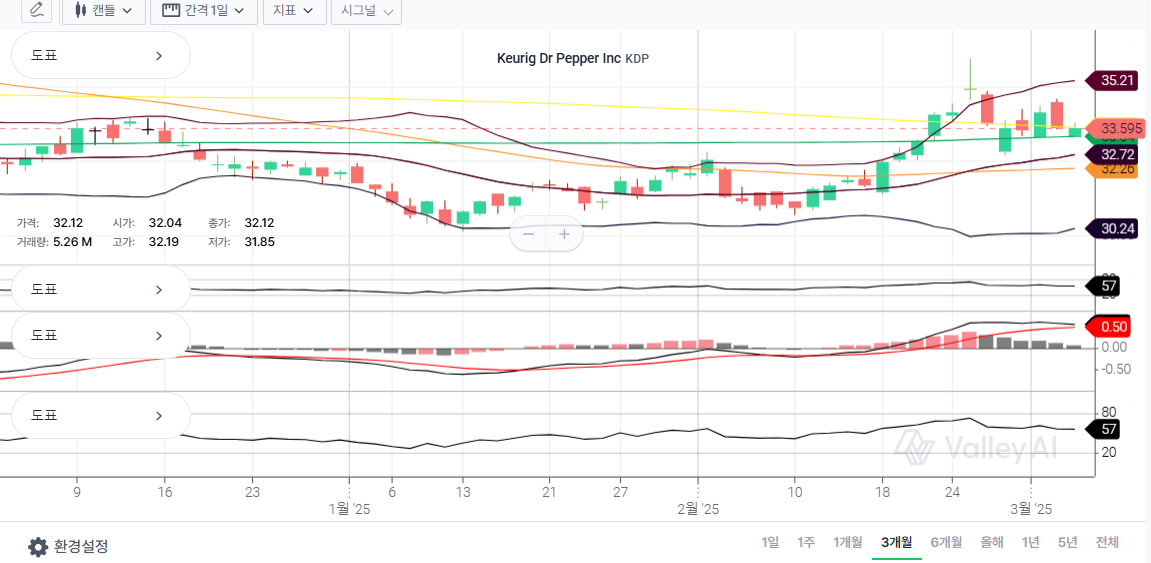Screen dimensions: 1151x563
Task: Open the 캔들 chart type dropdown
Action: (103, 11)
